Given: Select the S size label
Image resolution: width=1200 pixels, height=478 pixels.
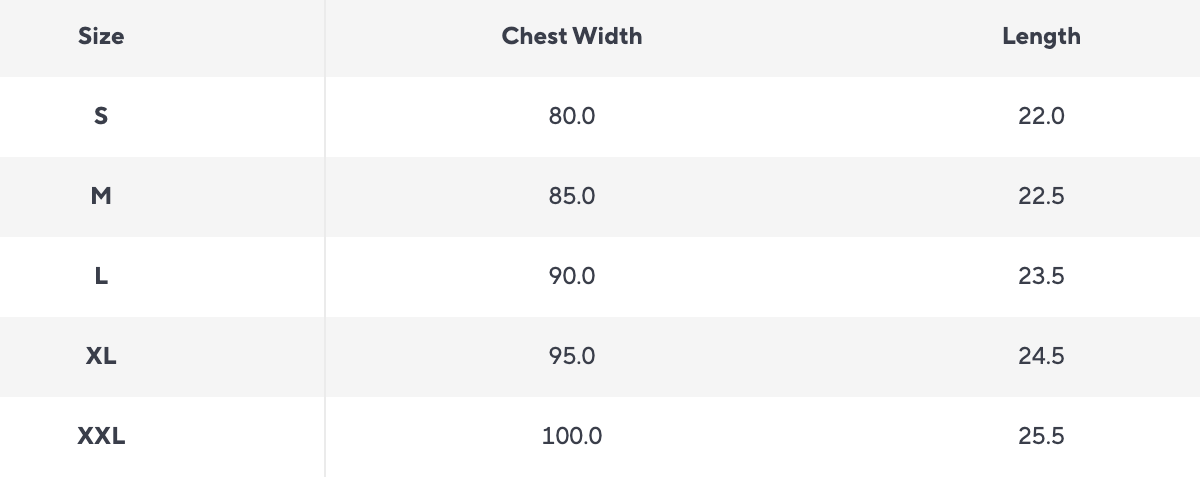Looking at the screenshot, I should 101,116.
